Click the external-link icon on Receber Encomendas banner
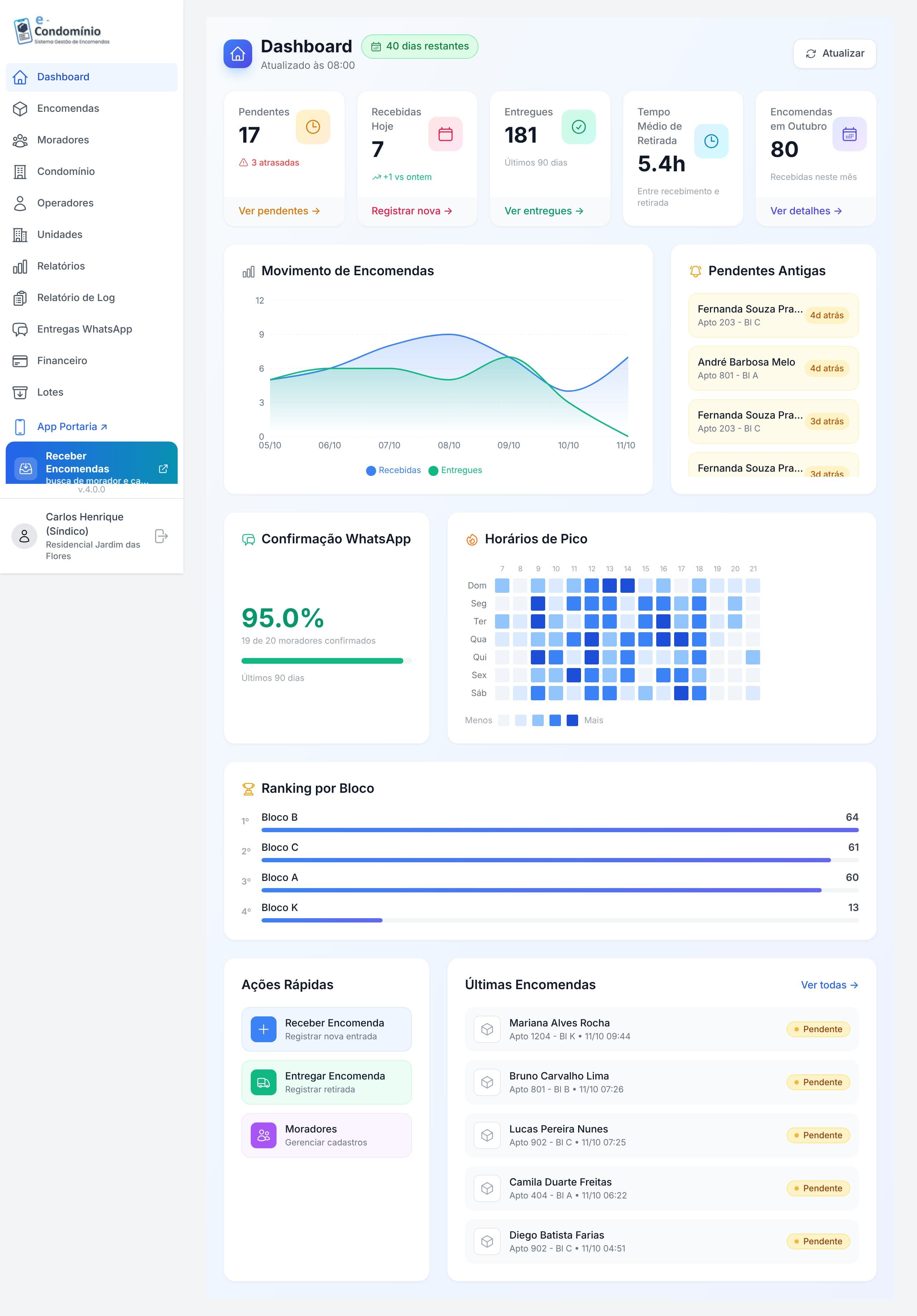The image size is (917, 1316). tap(163, 468)
